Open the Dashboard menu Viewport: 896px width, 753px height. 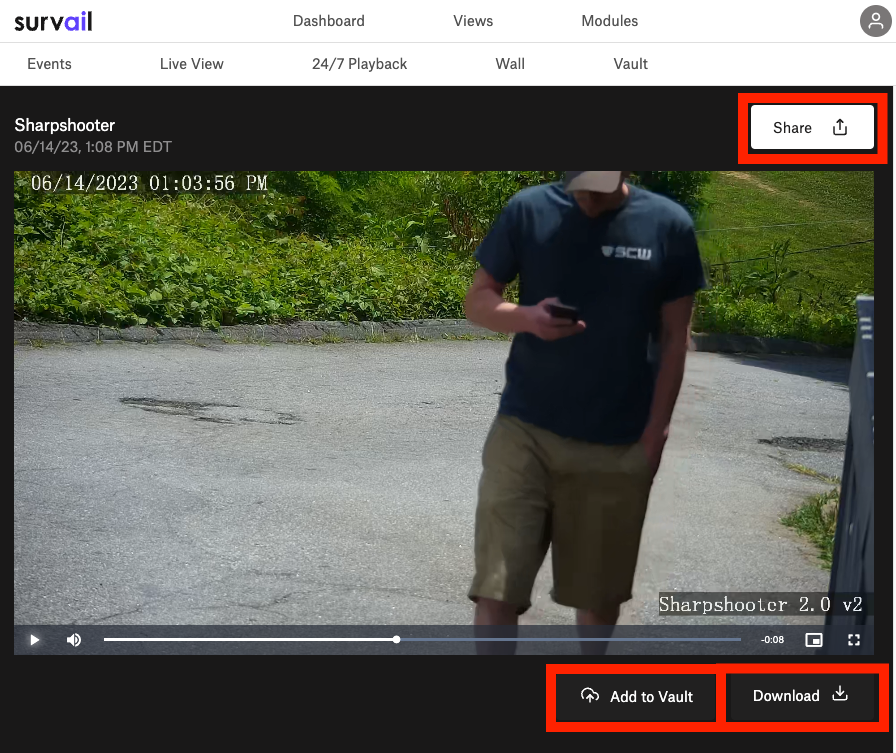point(329,21)
